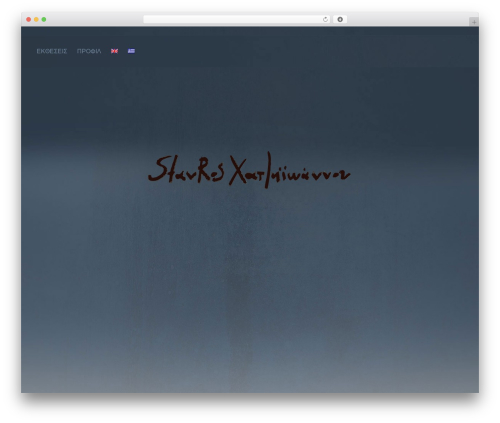
Task: Click the browser address bar
Action: coord(237,20)
